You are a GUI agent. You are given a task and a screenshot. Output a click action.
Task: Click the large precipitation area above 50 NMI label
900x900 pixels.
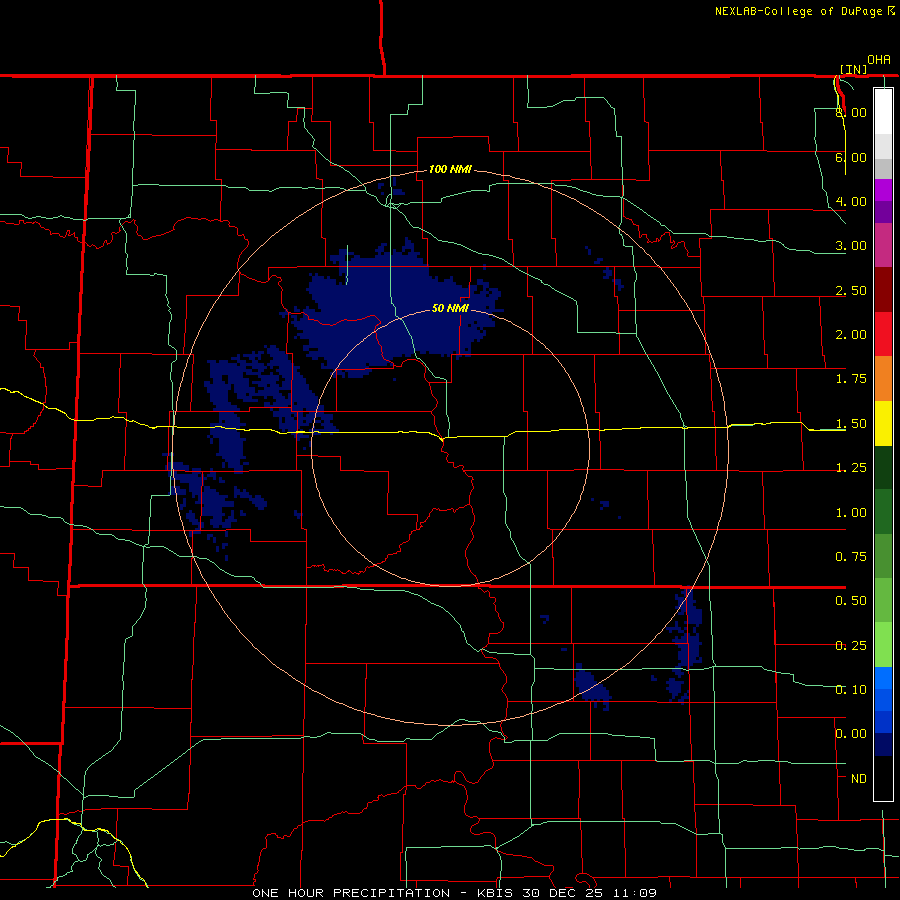point(390,307)
